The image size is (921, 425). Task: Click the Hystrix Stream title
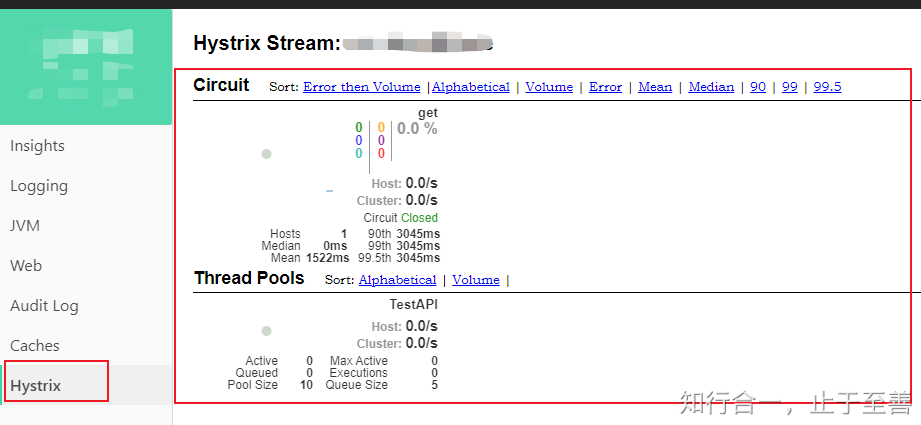(267, 43)
